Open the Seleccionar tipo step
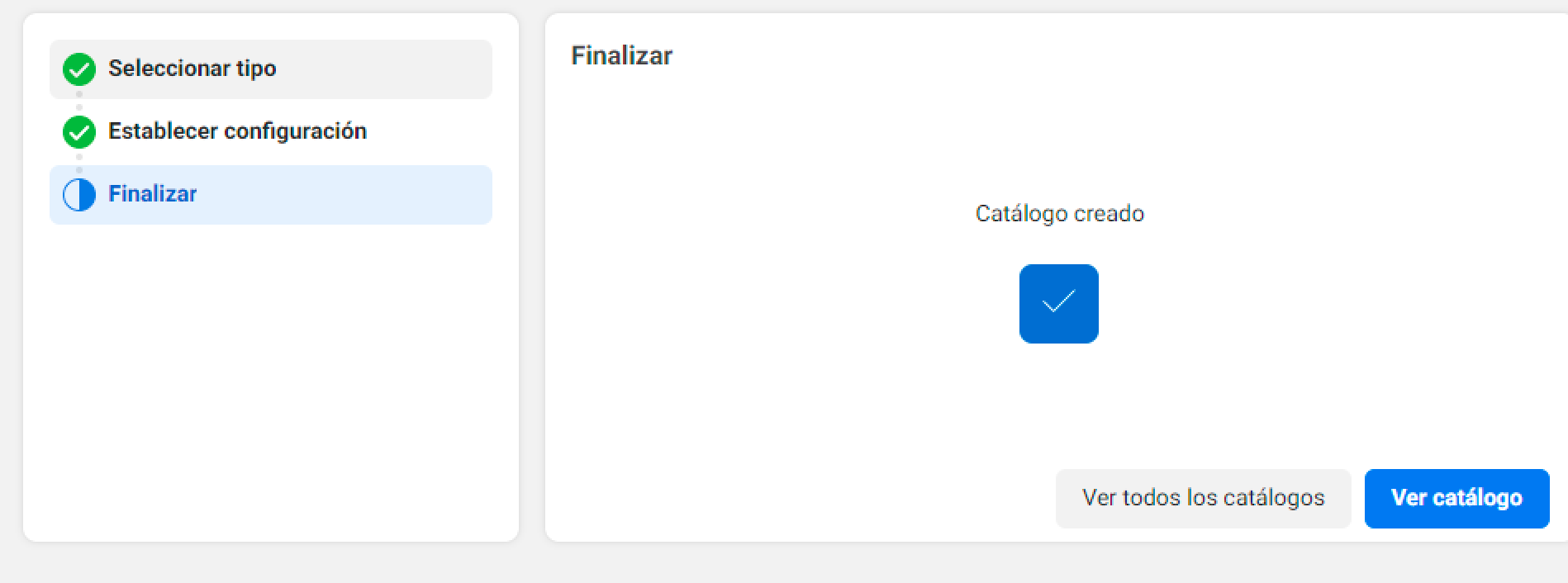Viewport: 1568px width, 583px height. pos(271,69)
